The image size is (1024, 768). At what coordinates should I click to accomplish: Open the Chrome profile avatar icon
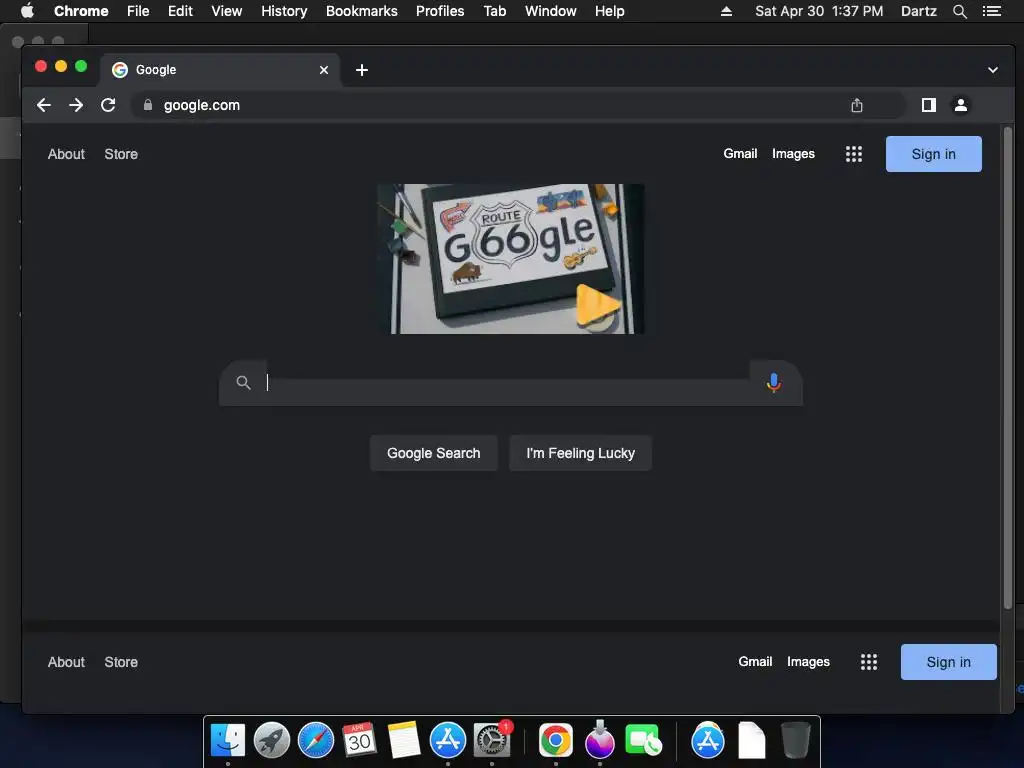coord(961,105)
